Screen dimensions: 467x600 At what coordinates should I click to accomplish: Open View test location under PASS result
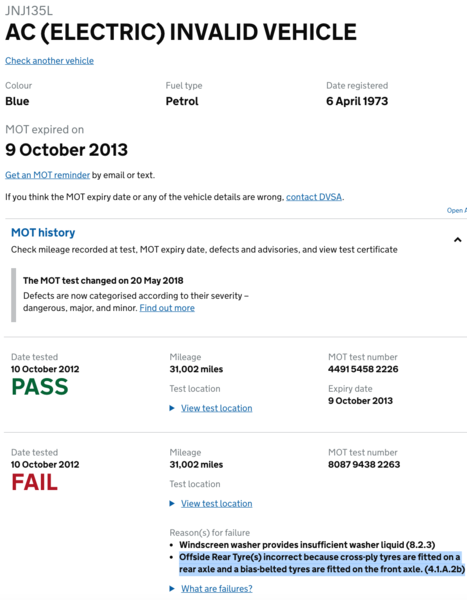217,408
